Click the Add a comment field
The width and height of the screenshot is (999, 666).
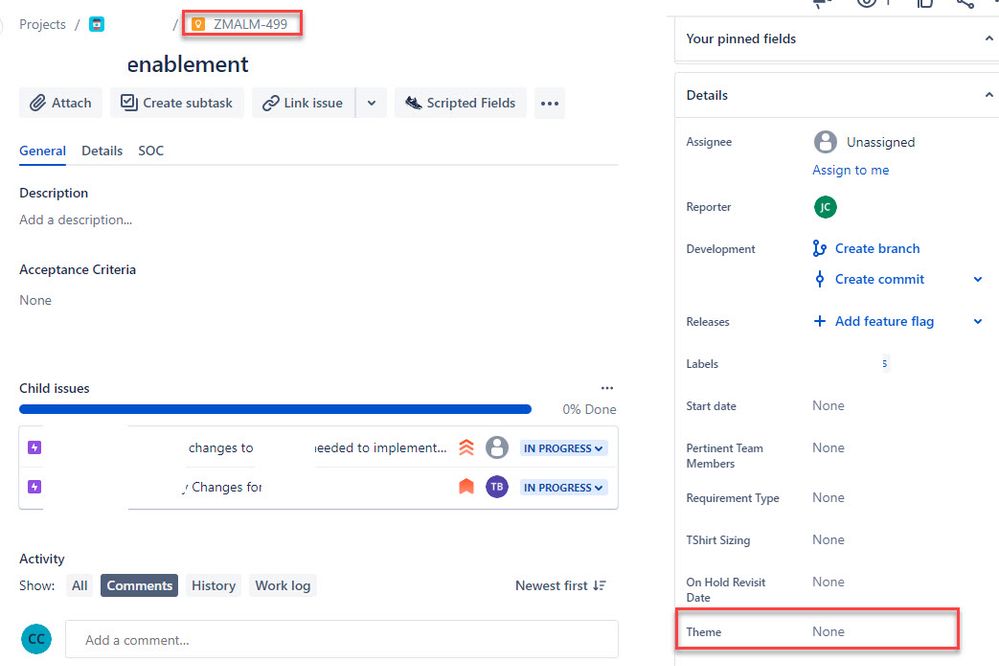341,640
